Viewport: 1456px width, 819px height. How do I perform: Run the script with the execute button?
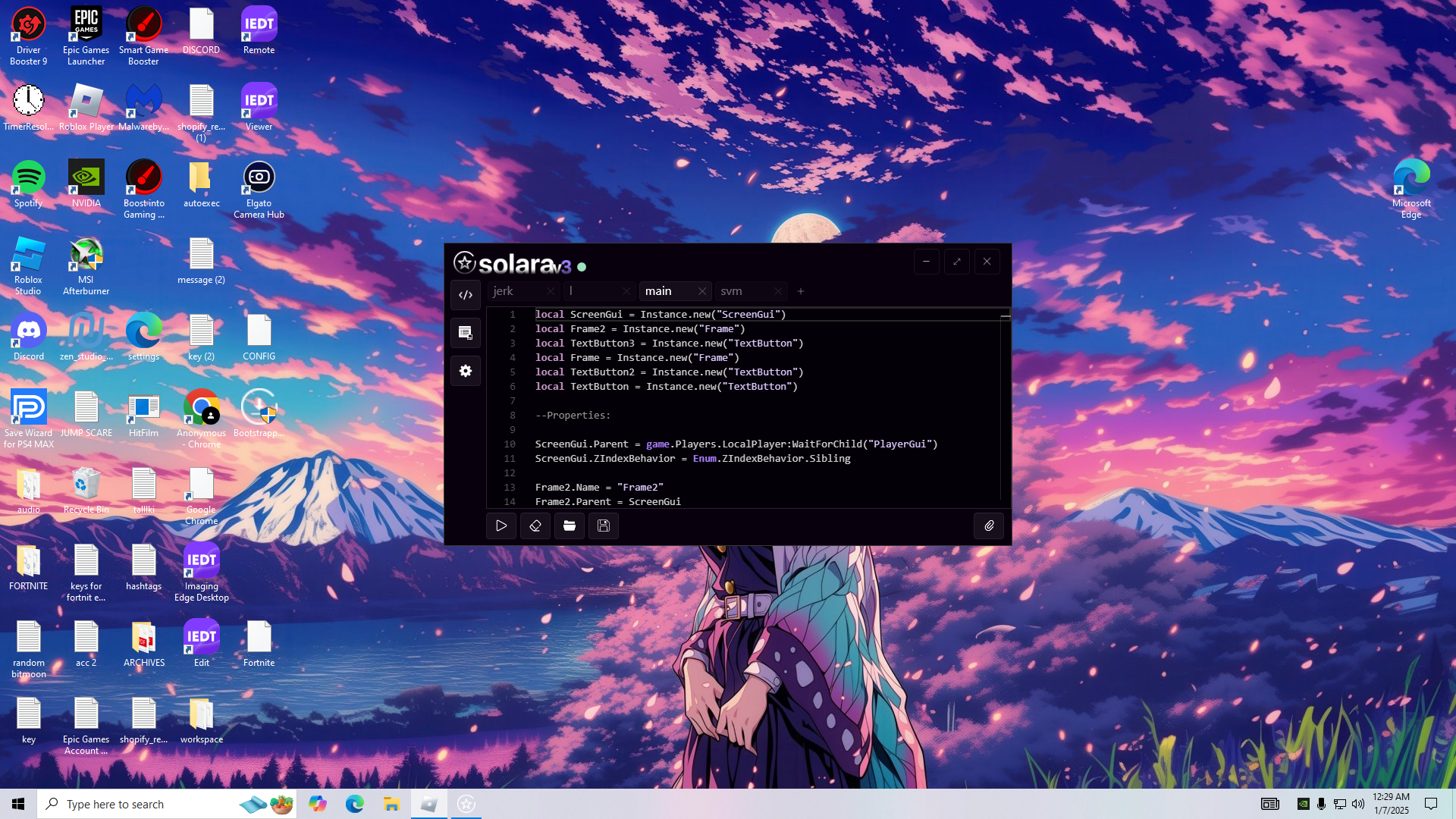501,526
